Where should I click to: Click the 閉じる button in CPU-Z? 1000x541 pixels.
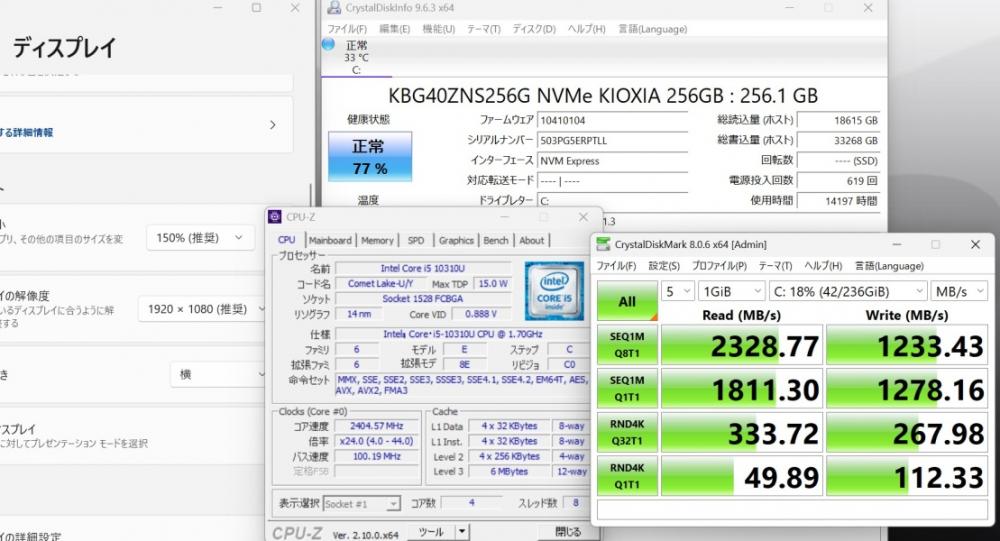click(x=568, y=531)
